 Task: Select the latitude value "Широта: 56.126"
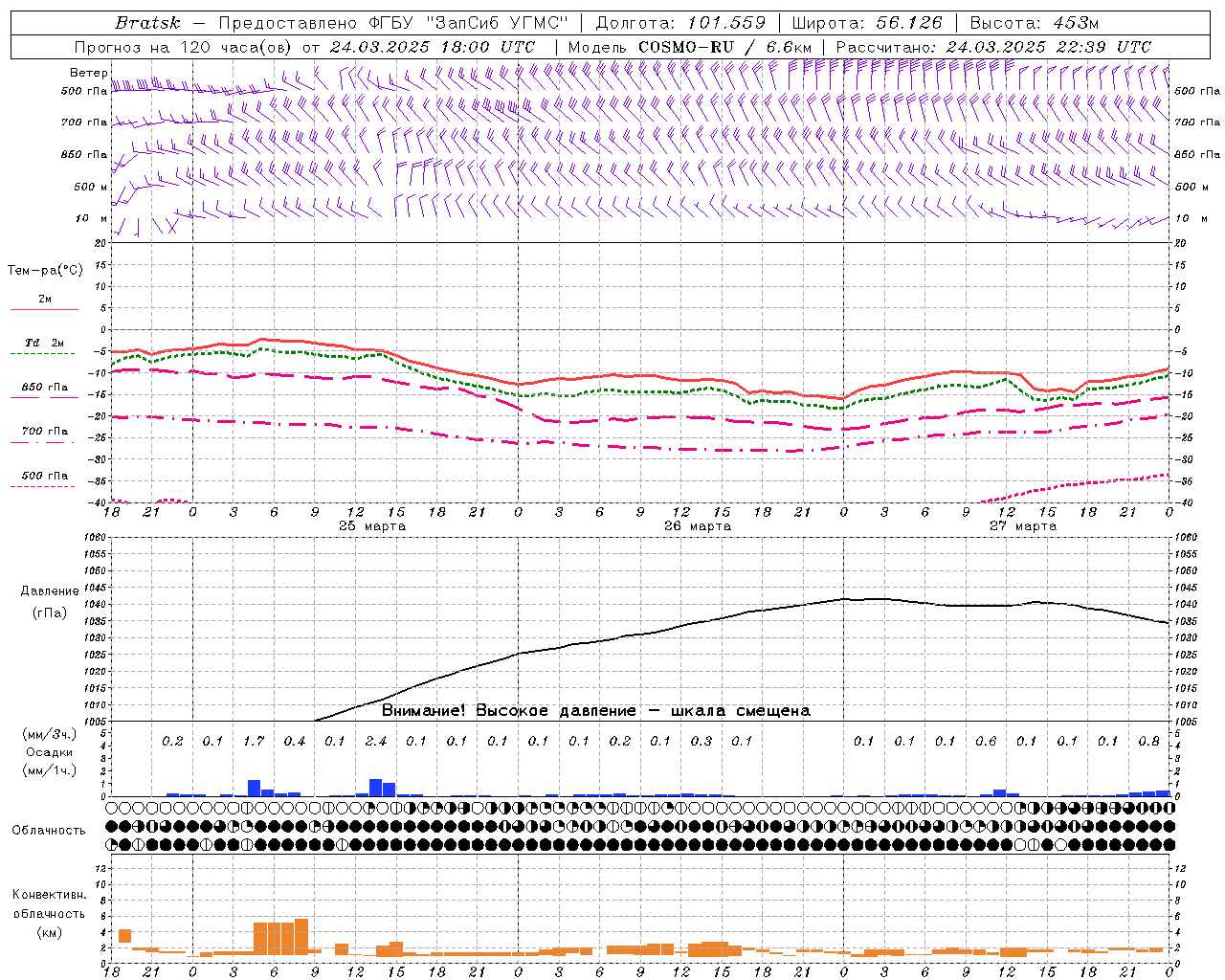tap(867, 22)
